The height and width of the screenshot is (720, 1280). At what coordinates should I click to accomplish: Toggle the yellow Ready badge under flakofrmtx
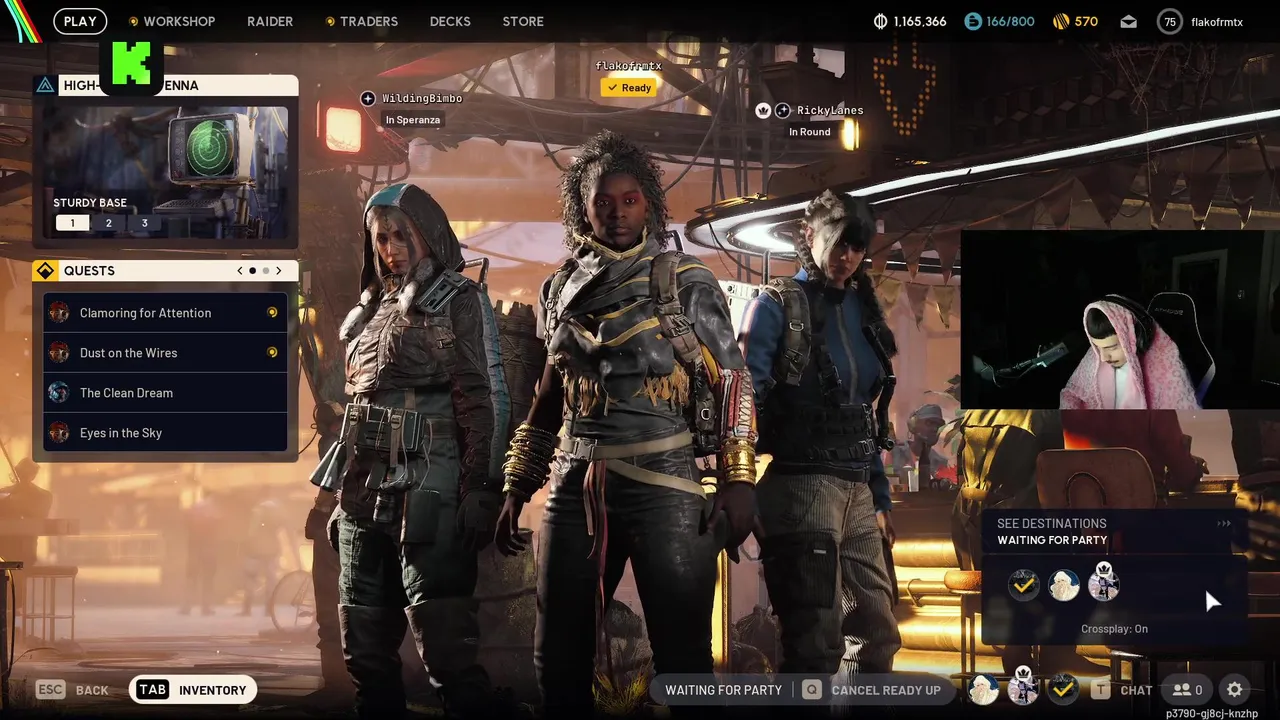point(629,87)
